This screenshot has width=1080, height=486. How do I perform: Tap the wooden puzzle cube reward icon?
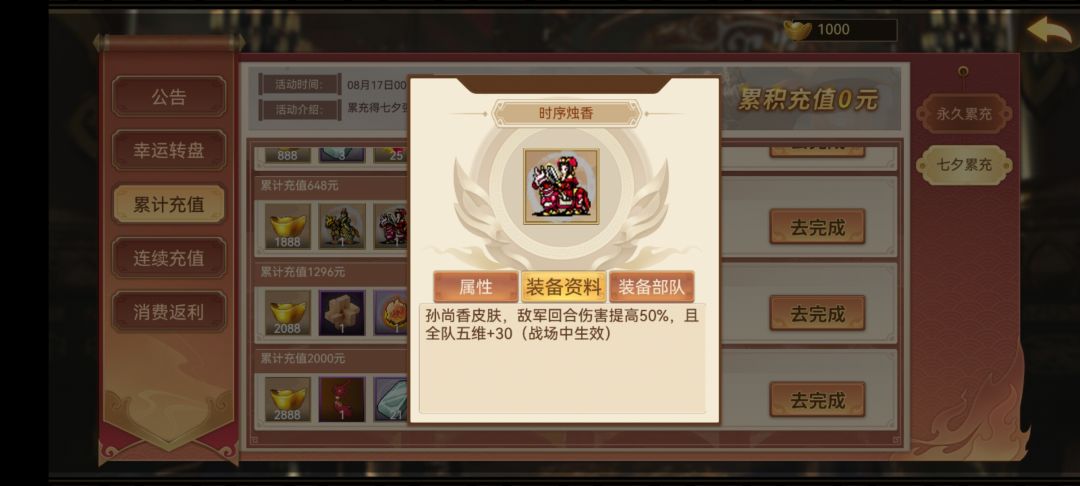pos(342,313)
